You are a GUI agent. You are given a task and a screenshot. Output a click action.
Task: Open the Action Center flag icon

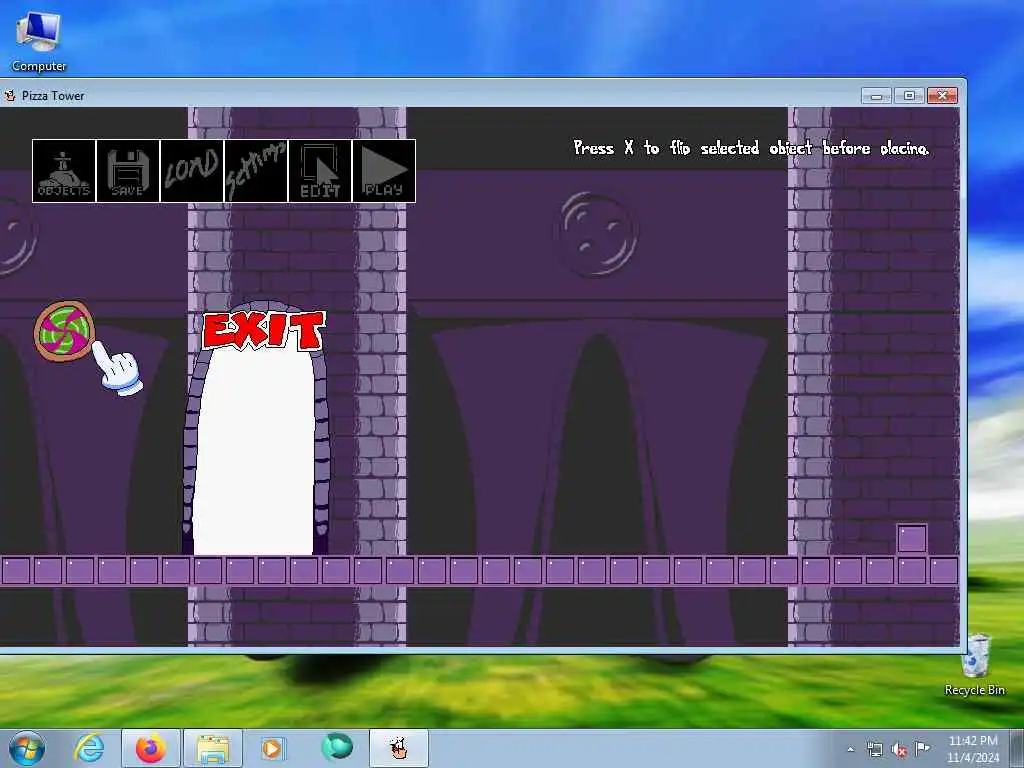(922, 748)
